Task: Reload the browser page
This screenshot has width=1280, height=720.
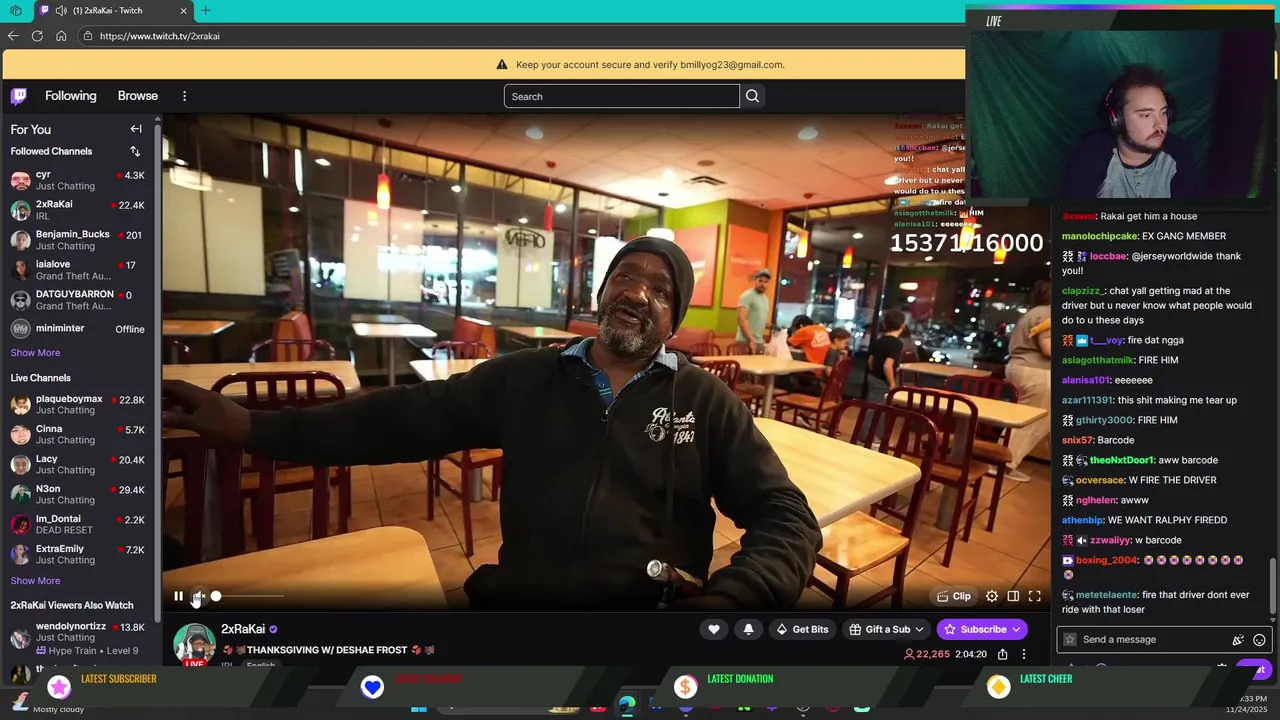Action: 37,36
